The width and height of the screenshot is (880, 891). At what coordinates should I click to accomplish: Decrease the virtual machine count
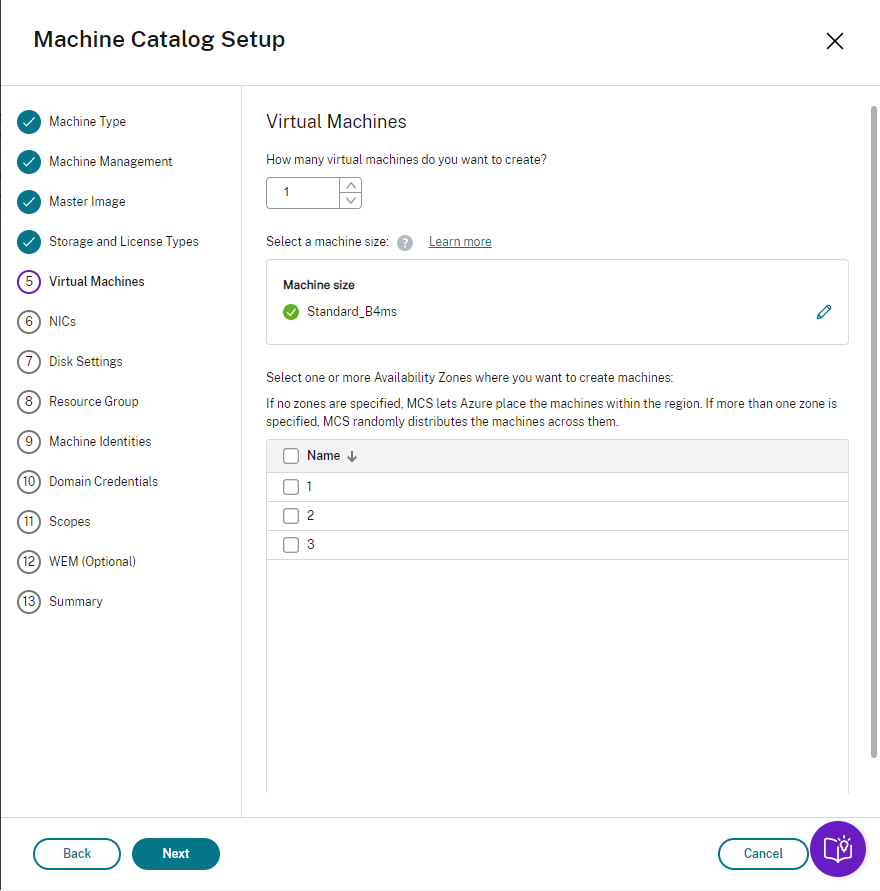point(350,200)
